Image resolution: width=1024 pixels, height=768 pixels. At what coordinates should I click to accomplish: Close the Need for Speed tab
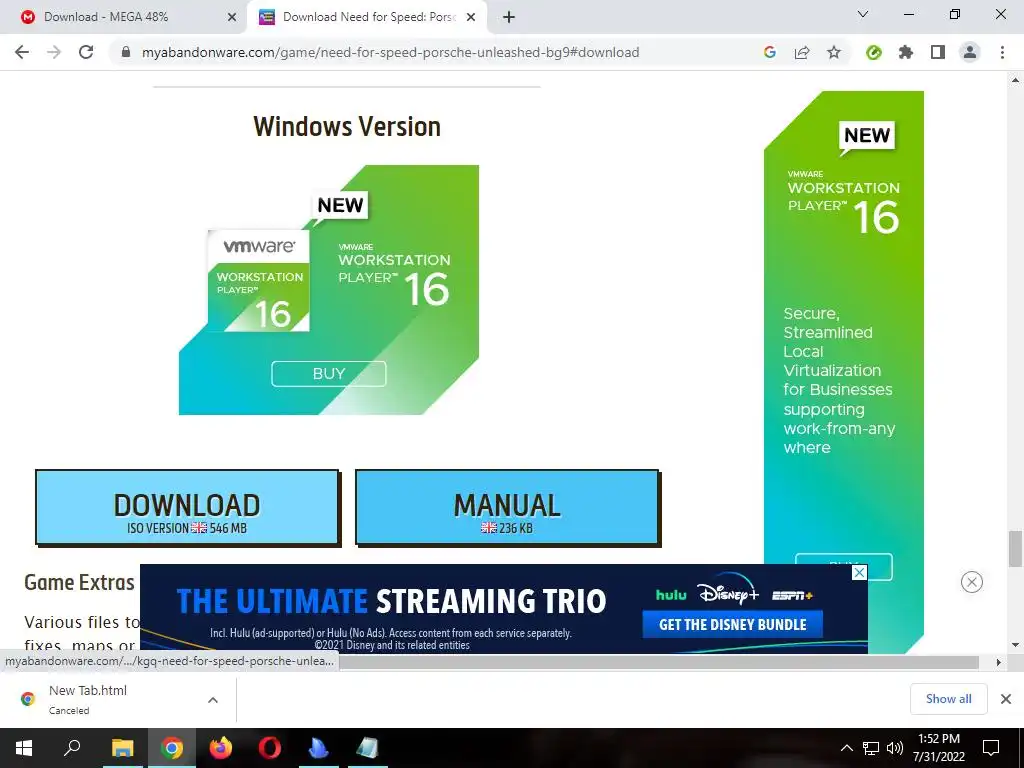coord(471,18)
